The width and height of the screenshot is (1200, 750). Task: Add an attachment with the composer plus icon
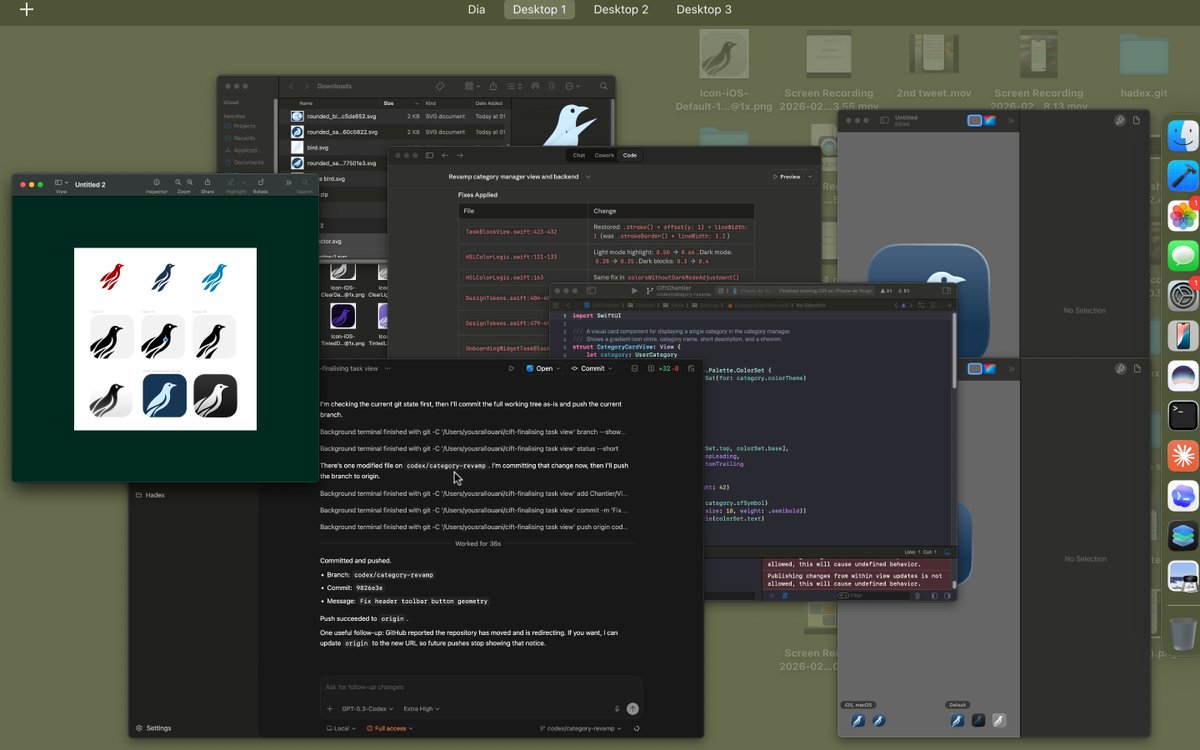(x=329, y=709)
